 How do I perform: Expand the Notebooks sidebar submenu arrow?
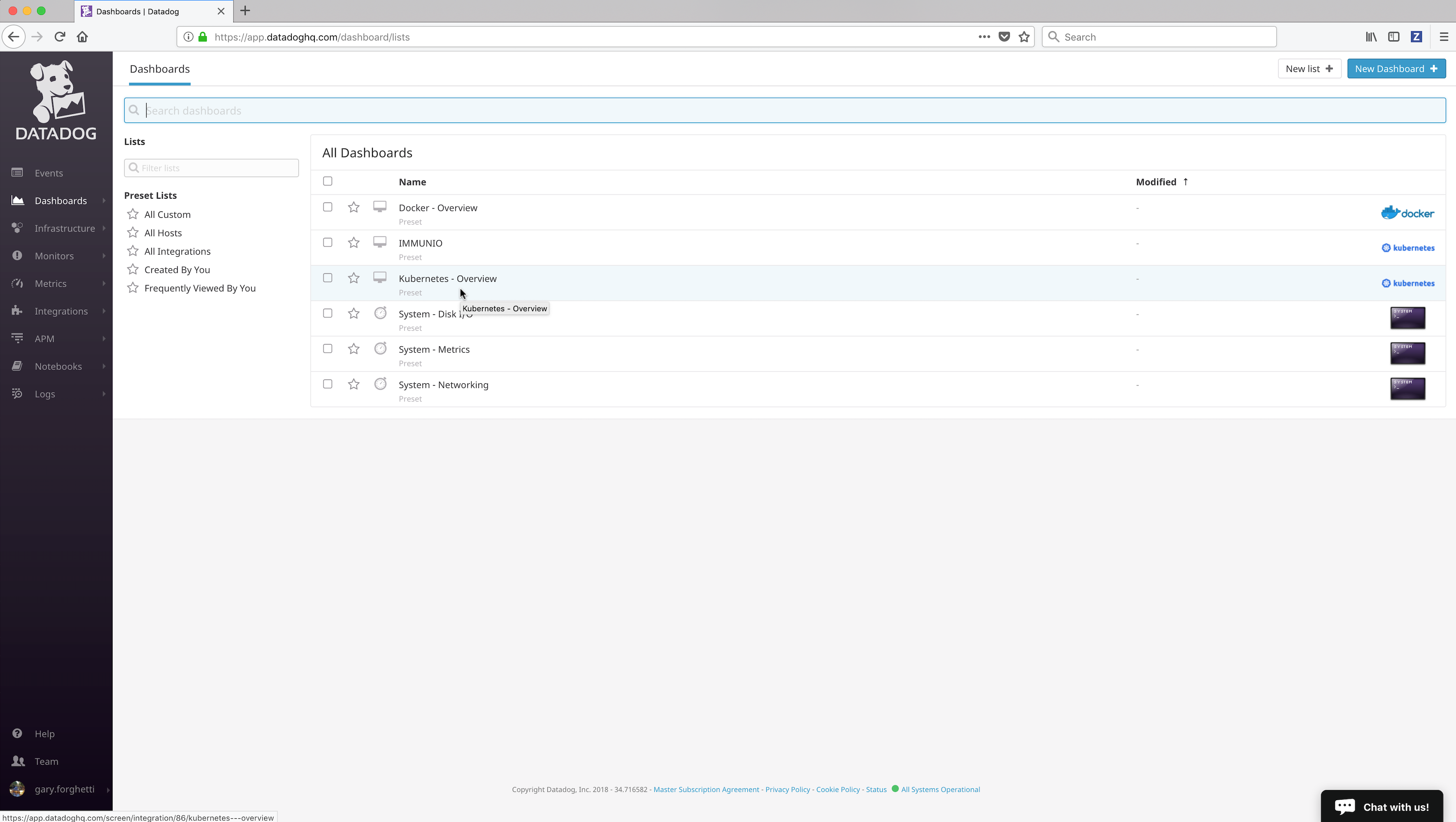(104, 367)
